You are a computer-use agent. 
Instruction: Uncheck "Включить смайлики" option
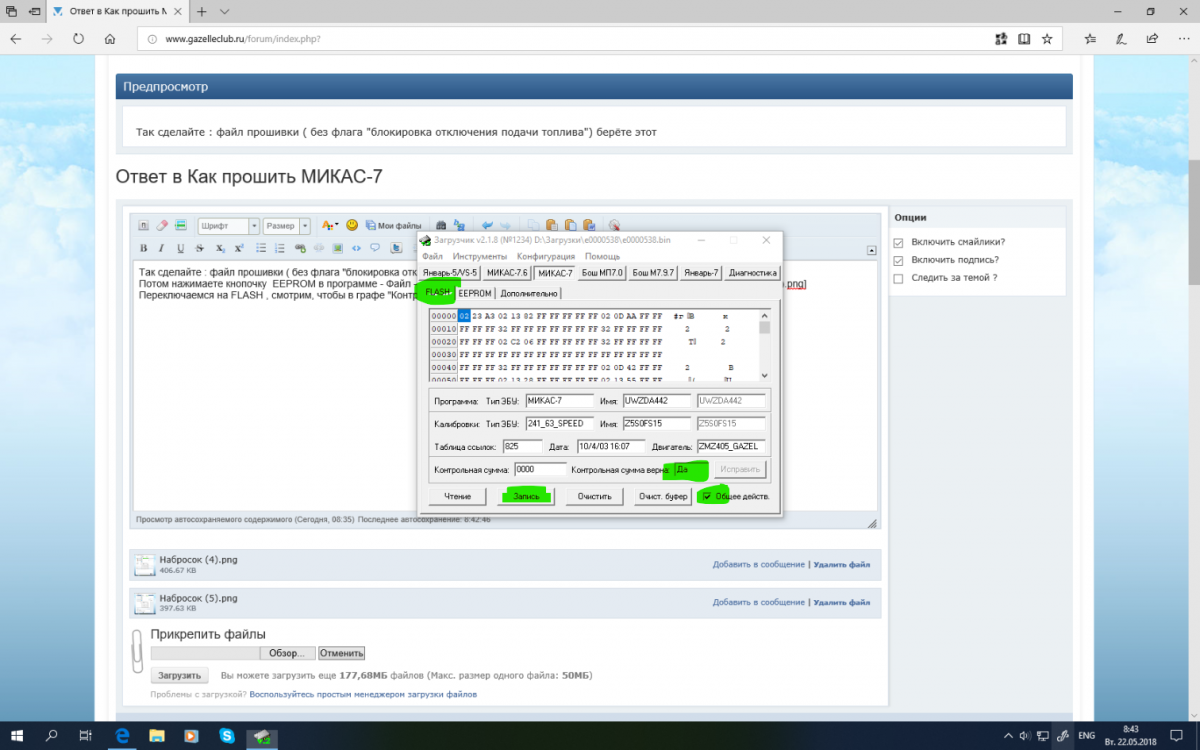coord(898,242)
